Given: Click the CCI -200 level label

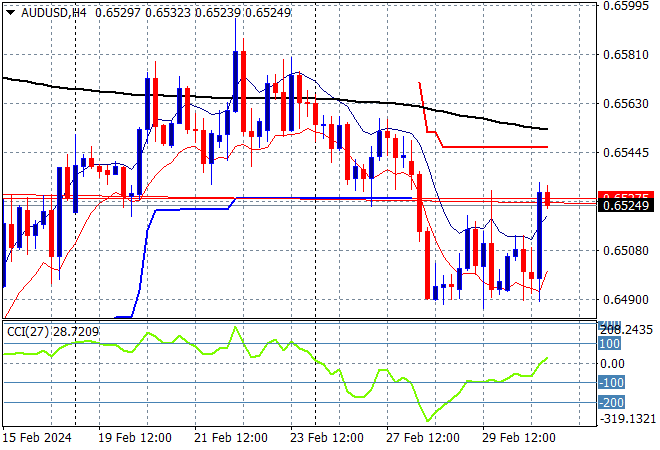Looking at the screenshot, I should click(610, 402).
